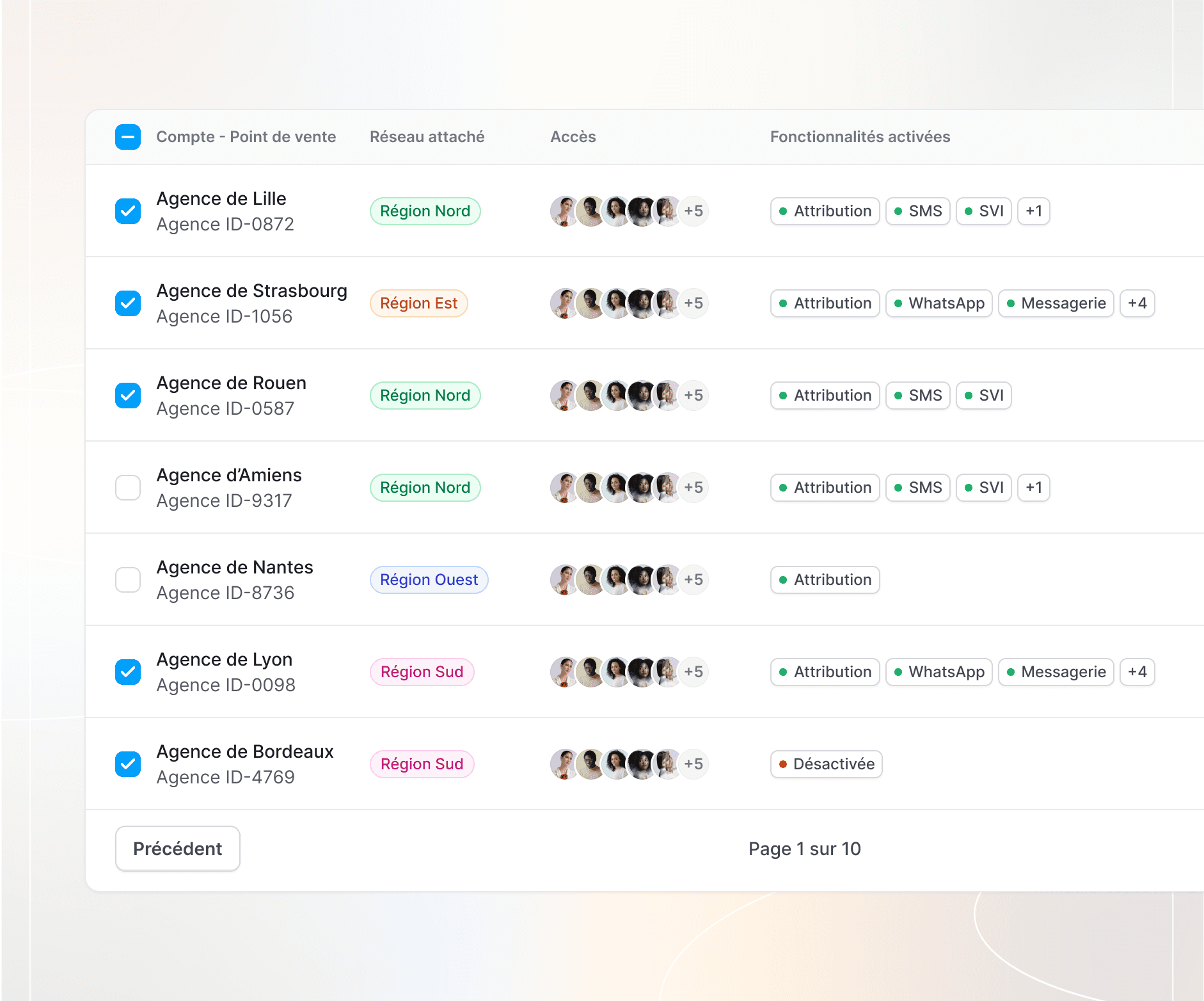Image resolution: width=1204 pixels, height=1001 pixels.
Task: Click the SVI tag in Amiens row
Action: click(984, 488)
